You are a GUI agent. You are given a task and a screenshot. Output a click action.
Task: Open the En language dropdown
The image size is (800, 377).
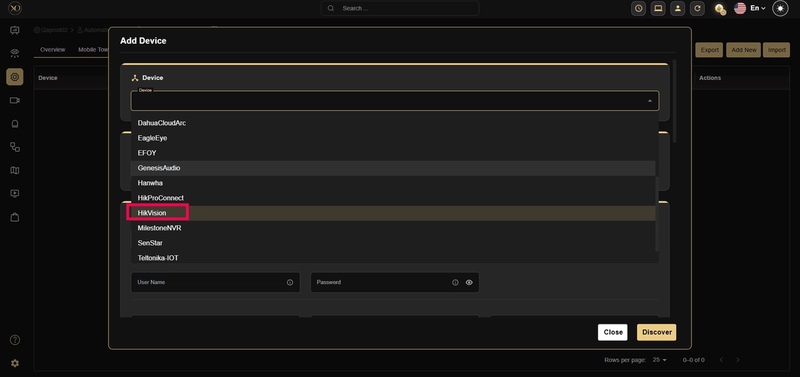[x=757, y=8]
